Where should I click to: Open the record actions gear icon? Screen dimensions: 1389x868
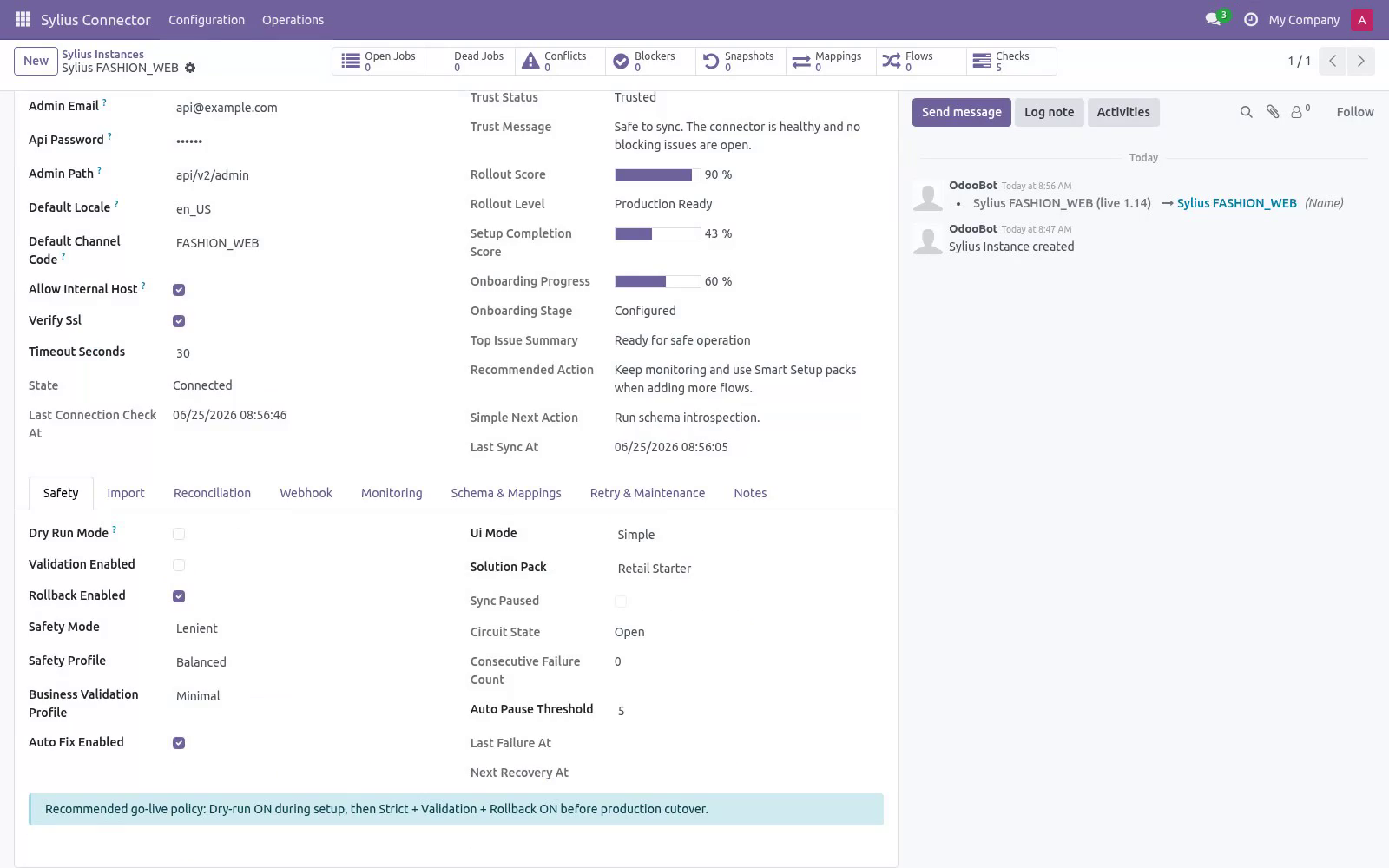[190, 68]
